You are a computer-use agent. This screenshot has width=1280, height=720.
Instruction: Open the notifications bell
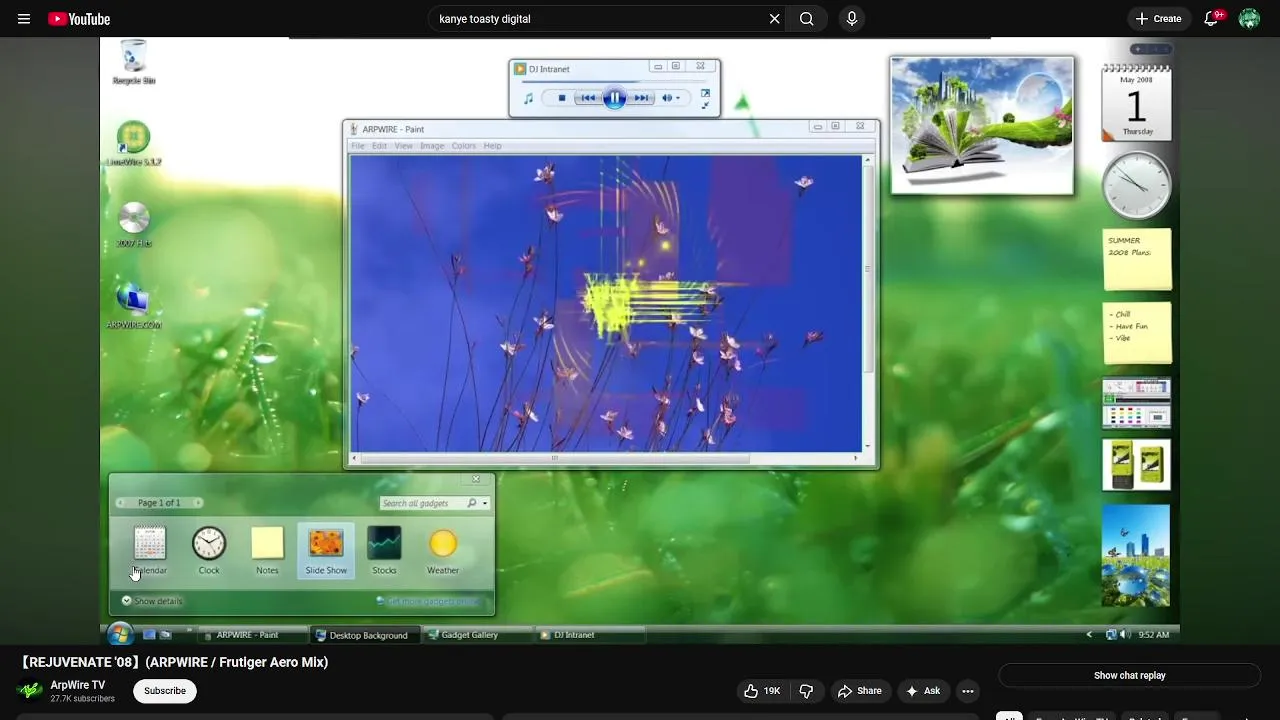click(1211, 19)
